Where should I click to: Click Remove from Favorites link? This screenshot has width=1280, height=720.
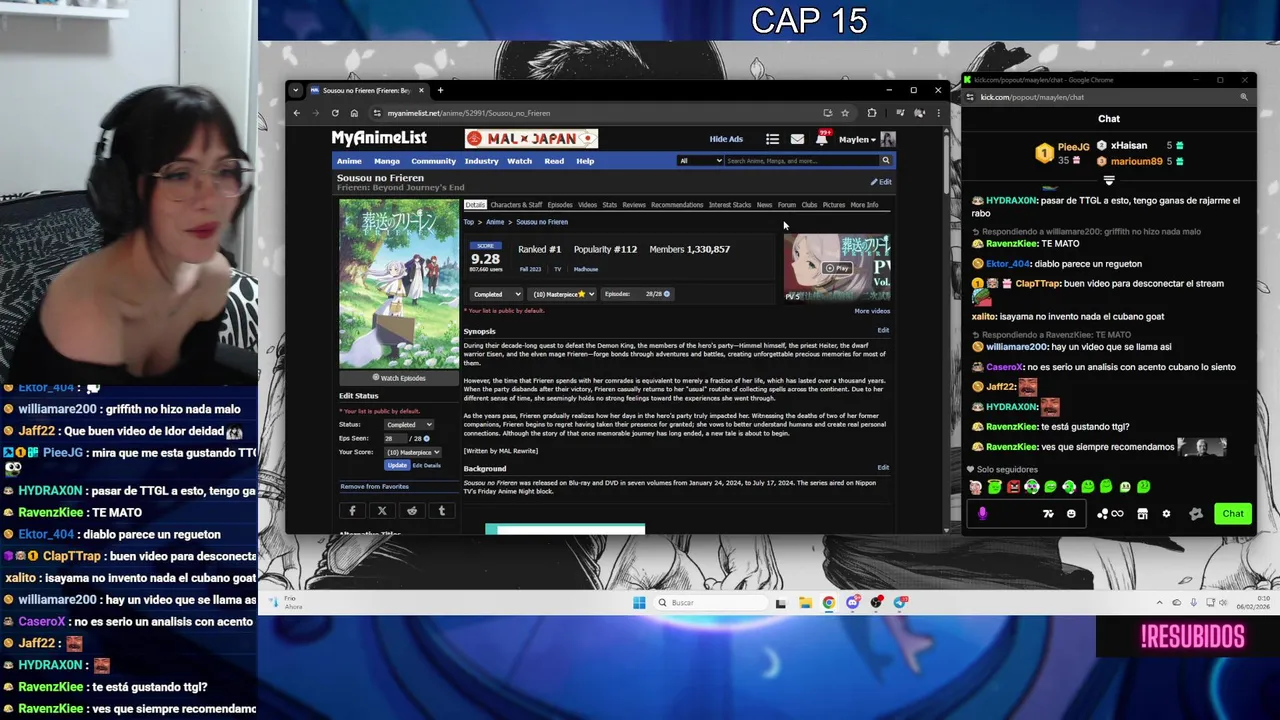pyautogui.click(x=374, y=487)
